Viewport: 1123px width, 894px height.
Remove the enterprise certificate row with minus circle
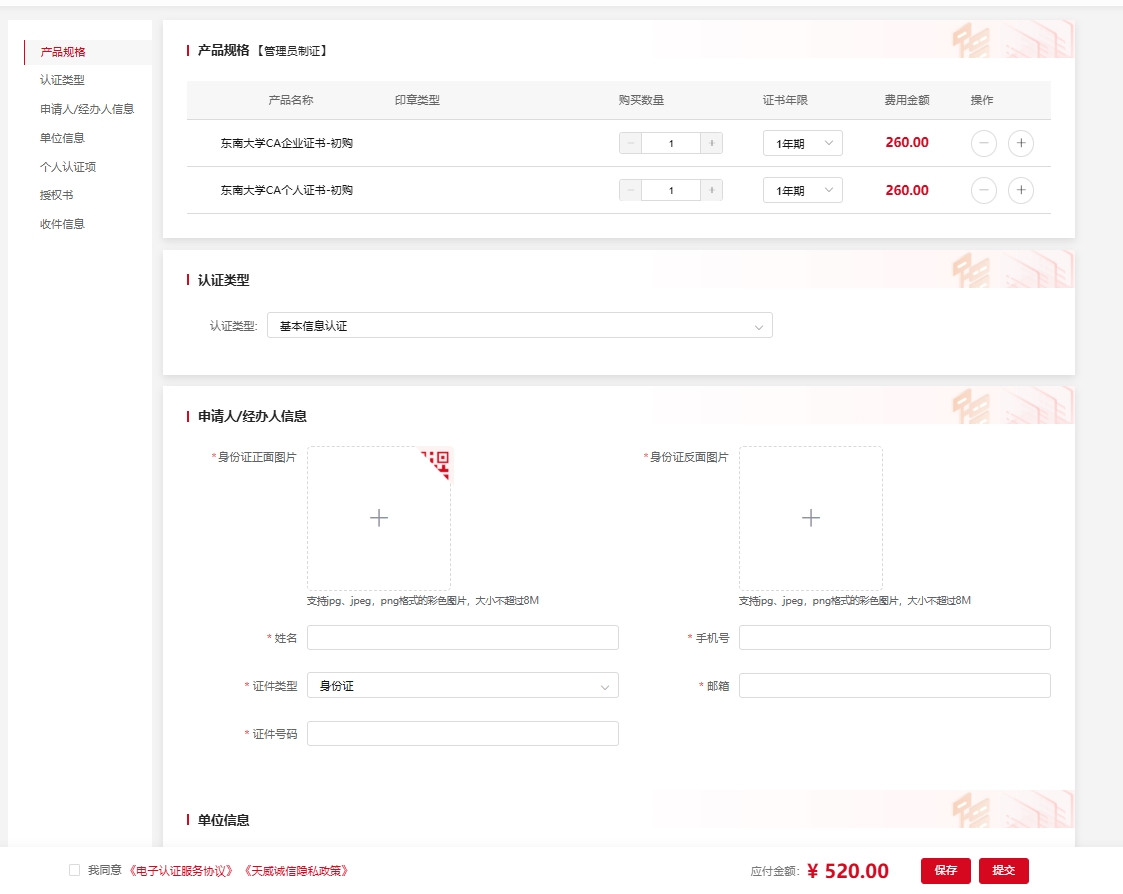coord(984,143)
